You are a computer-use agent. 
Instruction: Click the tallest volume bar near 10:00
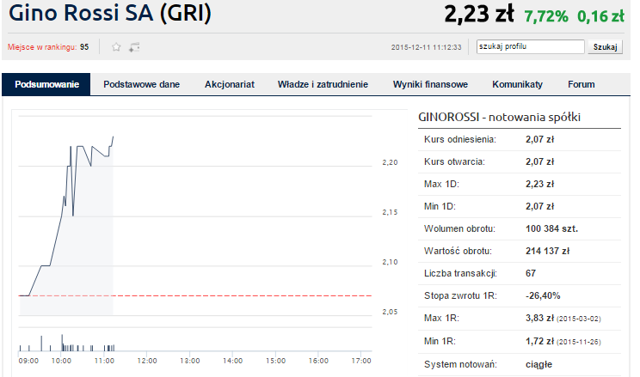(62, 343)
